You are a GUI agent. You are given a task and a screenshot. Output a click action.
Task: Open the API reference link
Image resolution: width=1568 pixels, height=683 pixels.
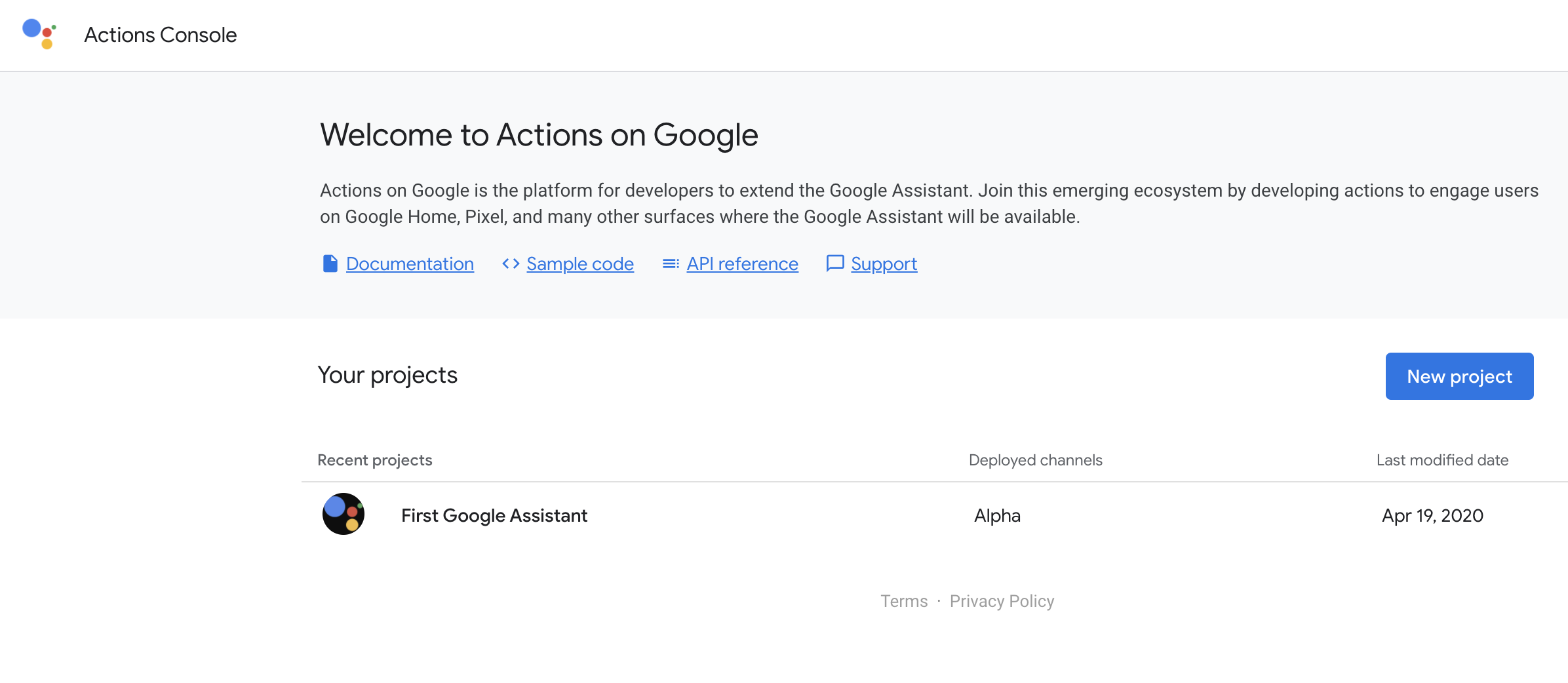click(x=743, y=263)
